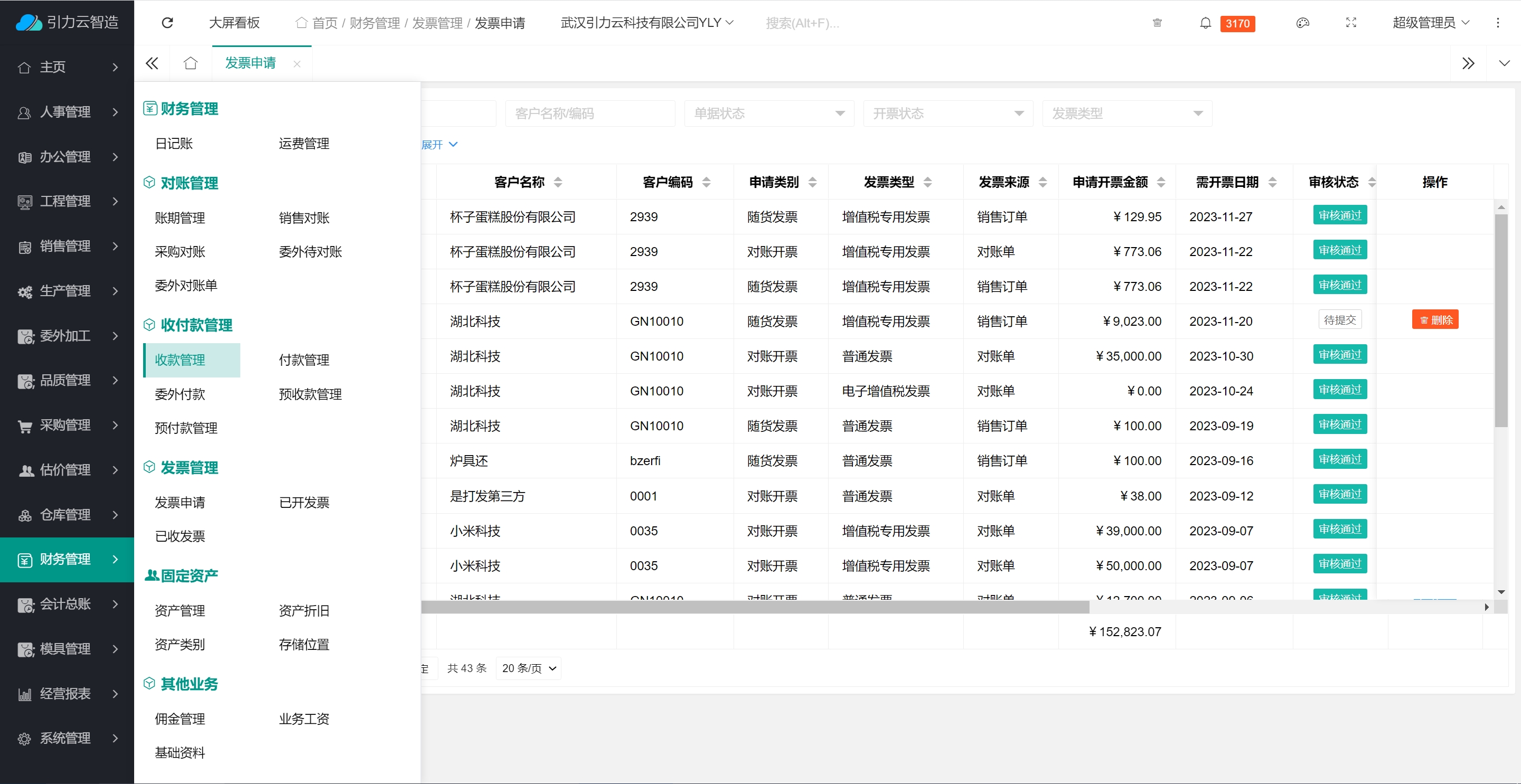The width and height of the screenshot is (1521, 784).
Task: Expand 仓库管理 sidebar menu
Action: pos(67,515)
